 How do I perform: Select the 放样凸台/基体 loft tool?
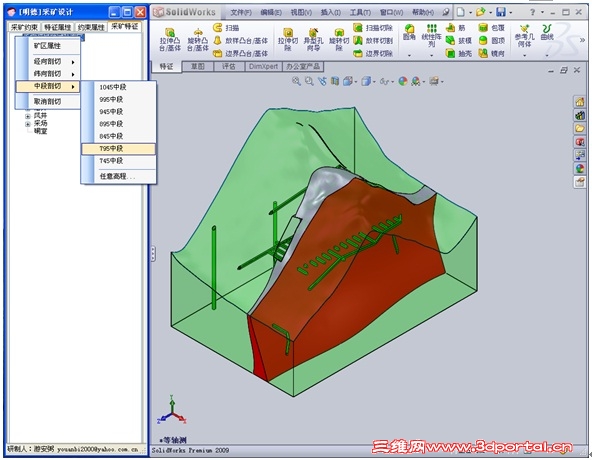pos(240,40)
